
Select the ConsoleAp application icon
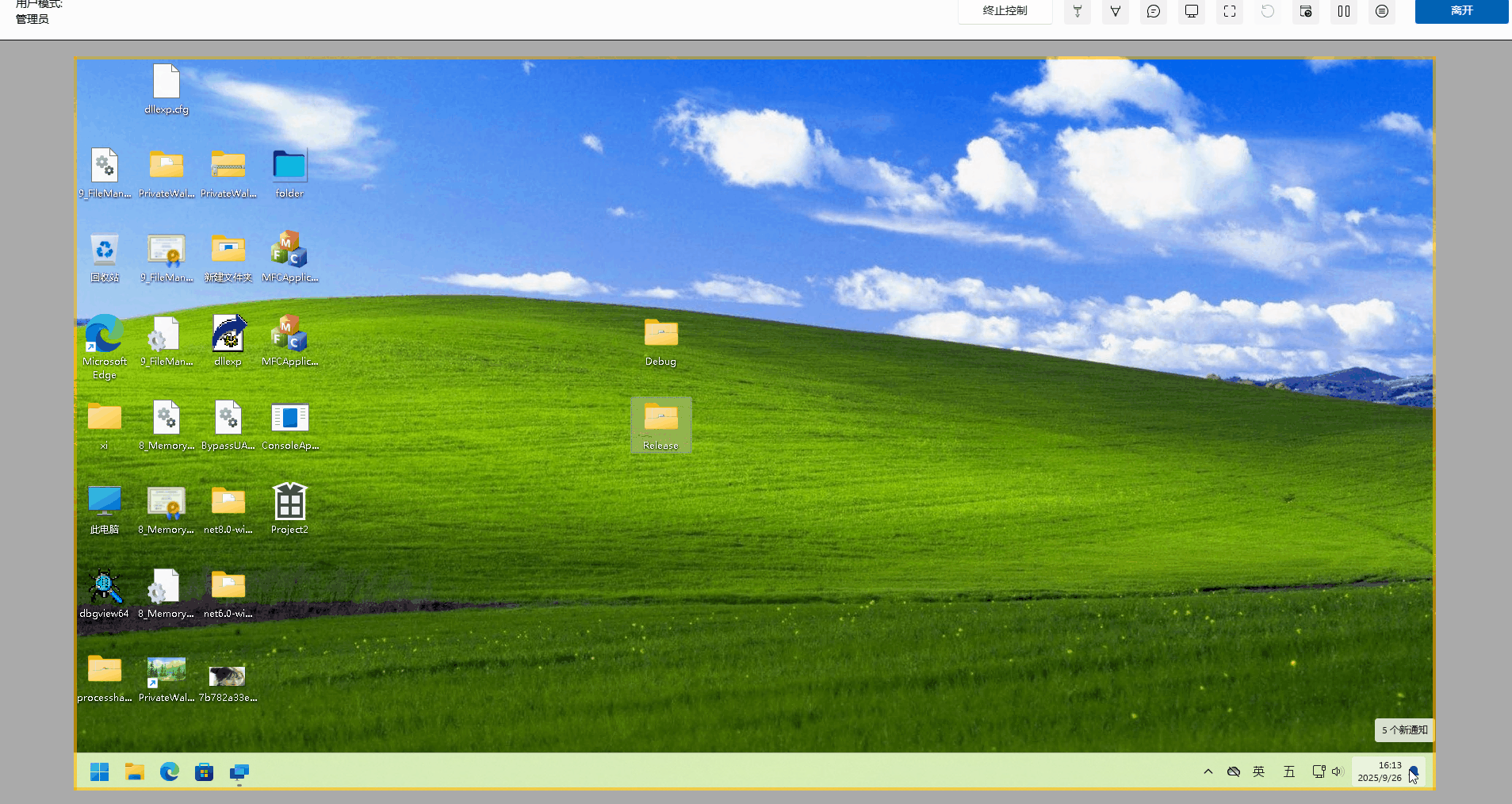tap(289, 426)
